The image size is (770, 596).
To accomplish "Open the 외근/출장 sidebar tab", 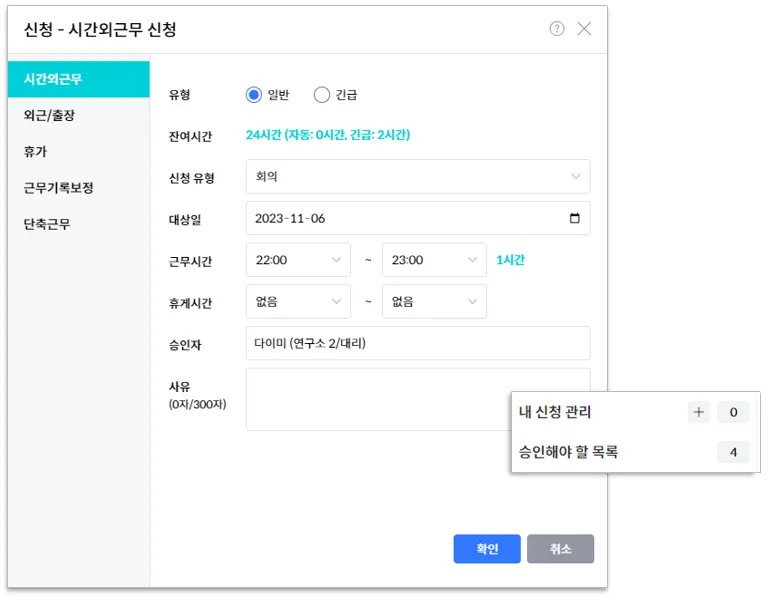I will click(x=78, y=115).
